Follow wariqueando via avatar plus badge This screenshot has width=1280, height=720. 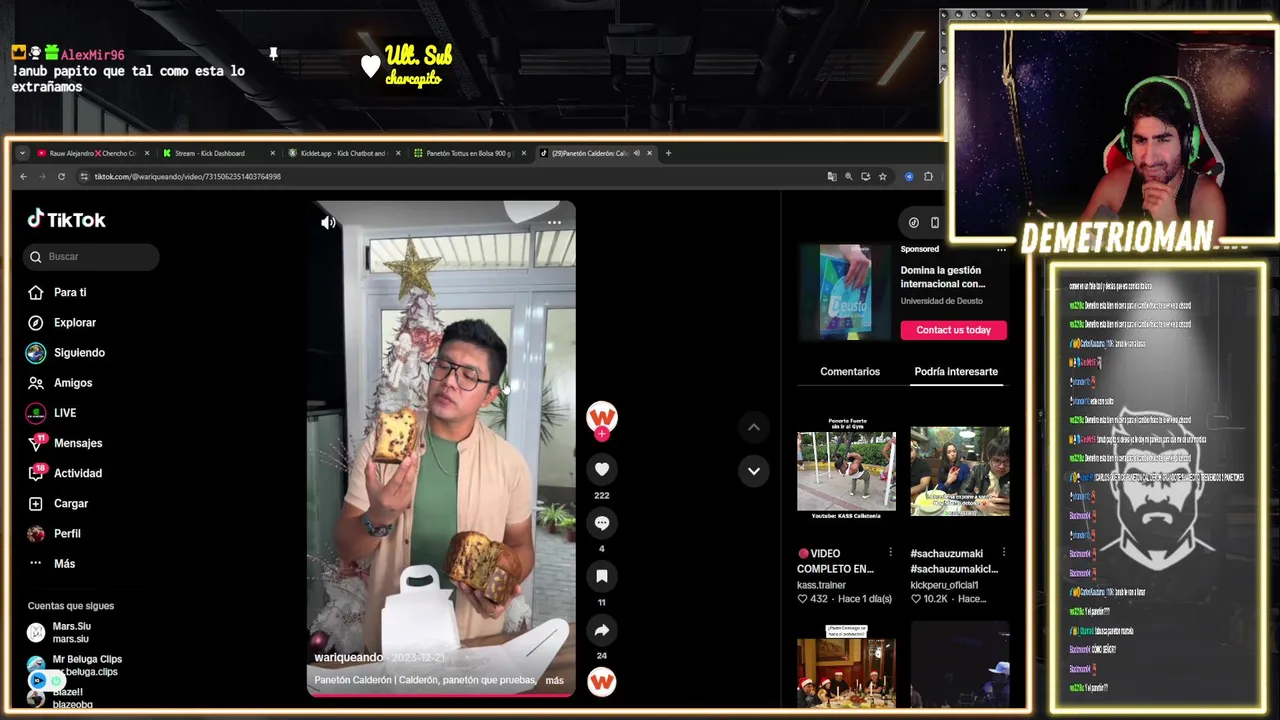pos(602,434)
